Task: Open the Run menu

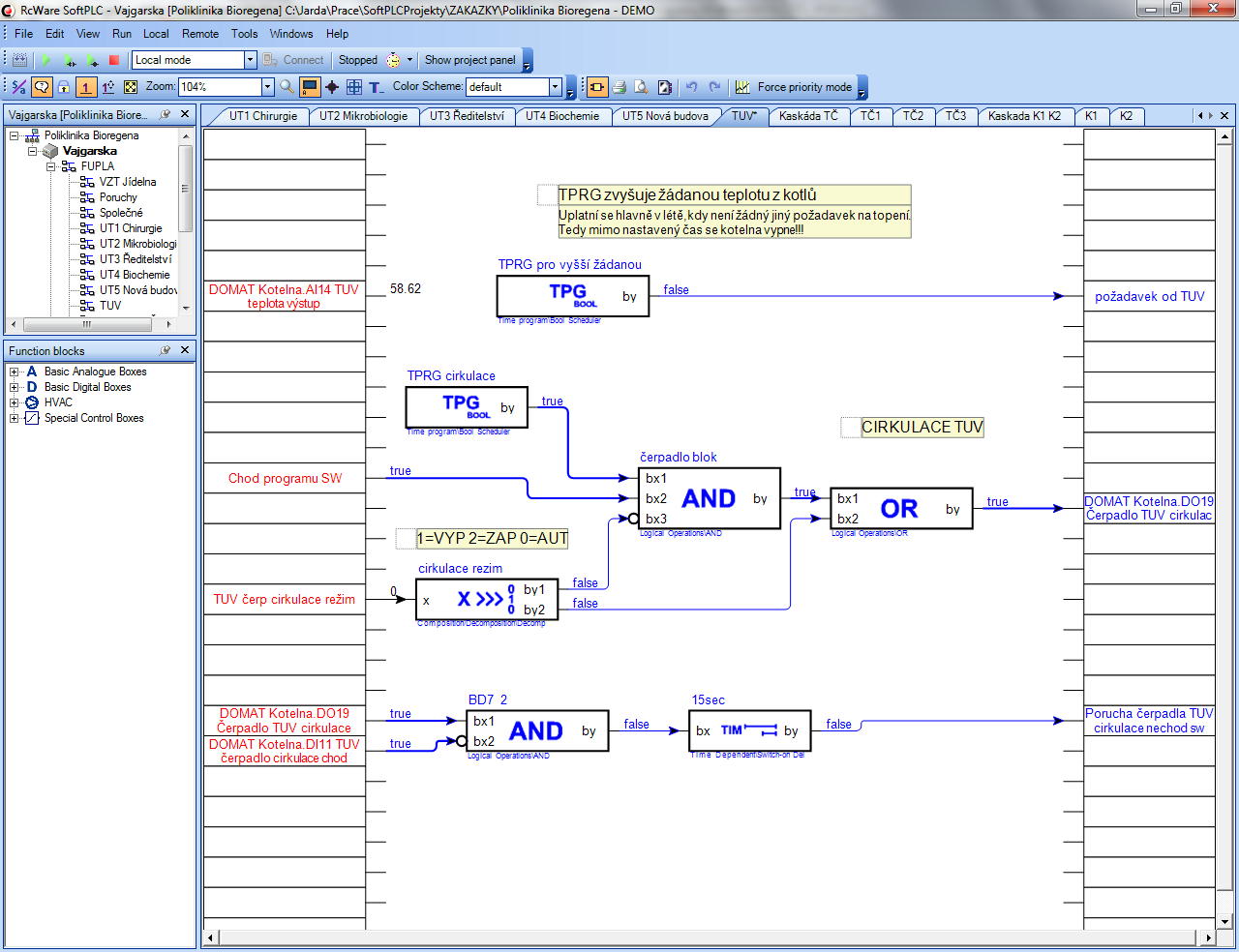Action: pos(122,34)
